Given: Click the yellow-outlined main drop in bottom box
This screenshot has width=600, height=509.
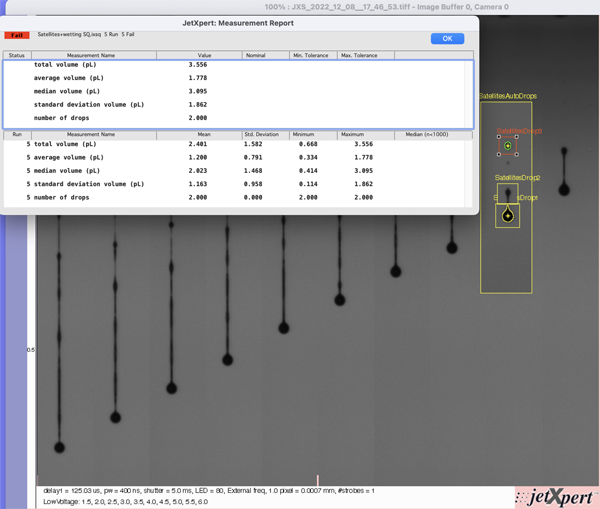Looking at the screenshot, I should pos(508,215).
